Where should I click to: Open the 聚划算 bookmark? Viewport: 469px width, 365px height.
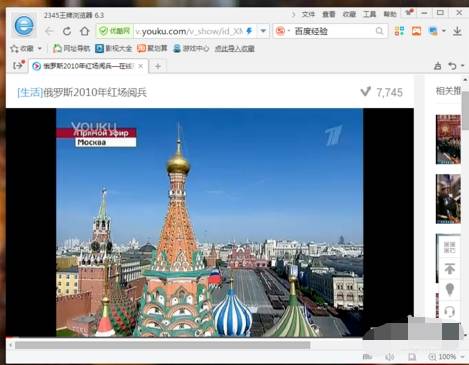[x=152, y=49]
